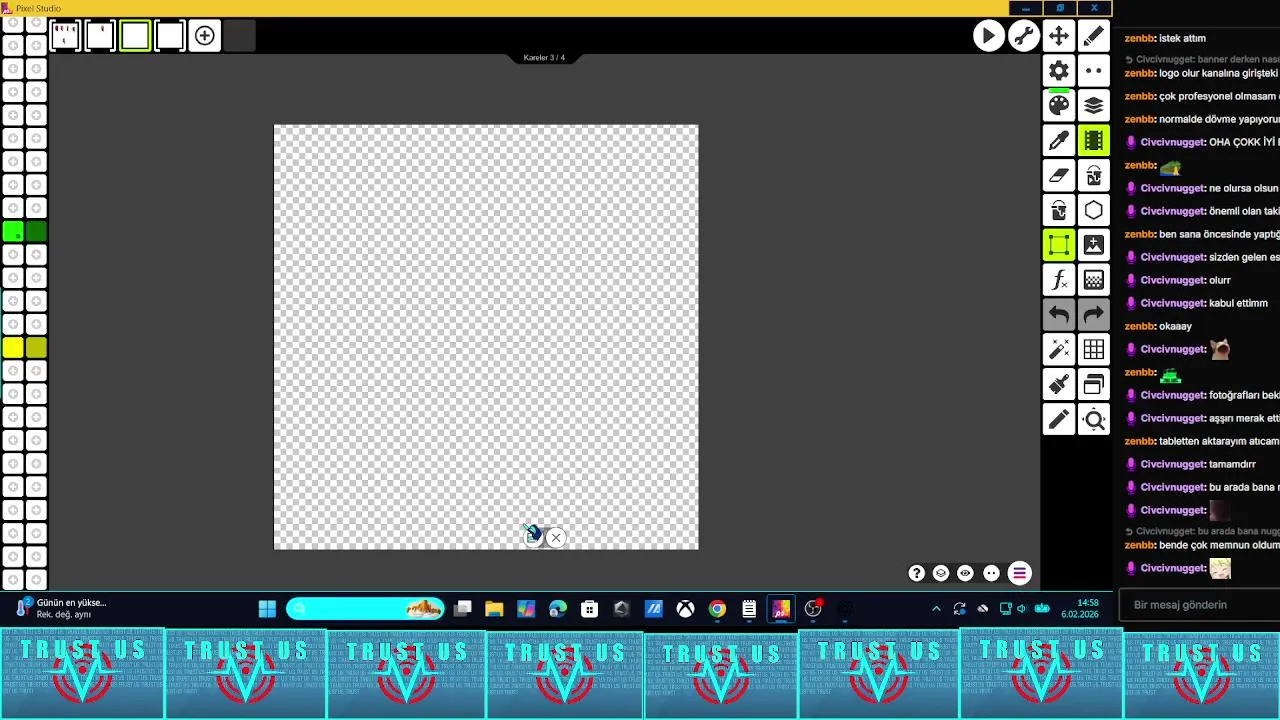Viewport: 1280px width, 720px height.
Task: Click the stacked windows icon
Action: [x=1094, y=384]
